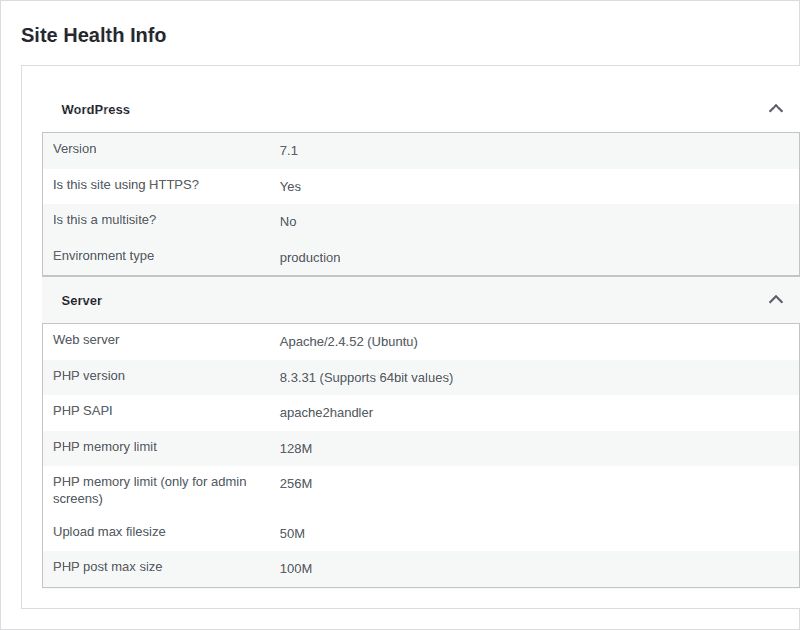Collapse the WordPress section chevron
This screenshot has height=630, width=800.
(776, 109)
